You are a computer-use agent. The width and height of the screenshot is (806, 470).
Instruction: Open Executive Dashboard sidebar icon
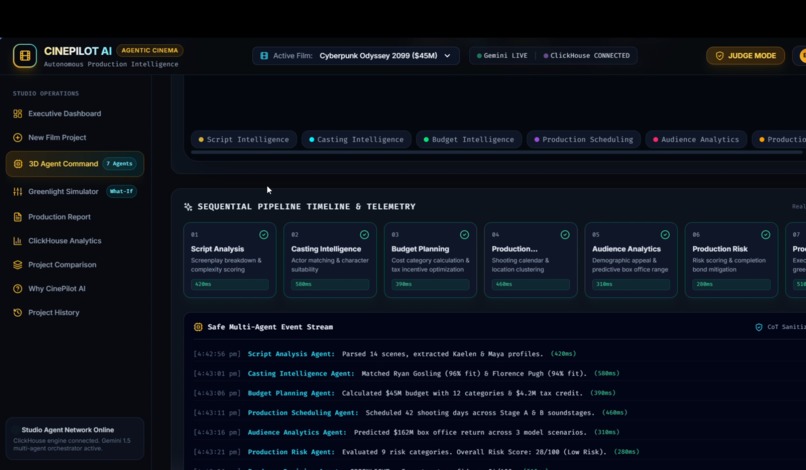17,114
